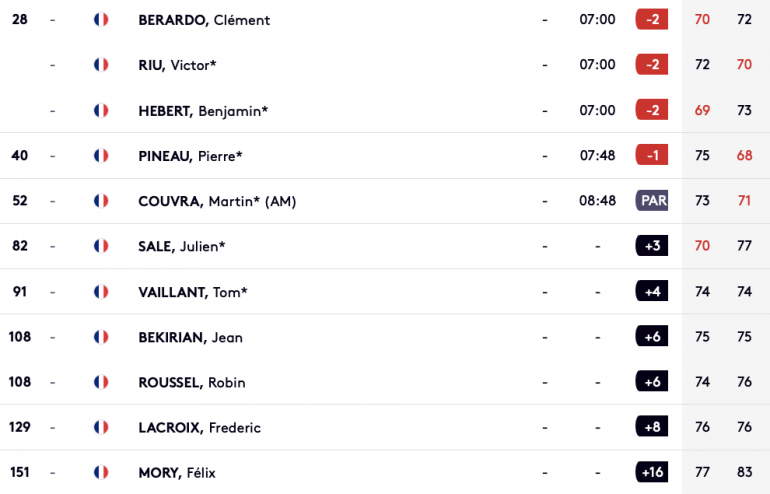Click the French flag beside COUVRA, Martin

click(x=101, y=201)
